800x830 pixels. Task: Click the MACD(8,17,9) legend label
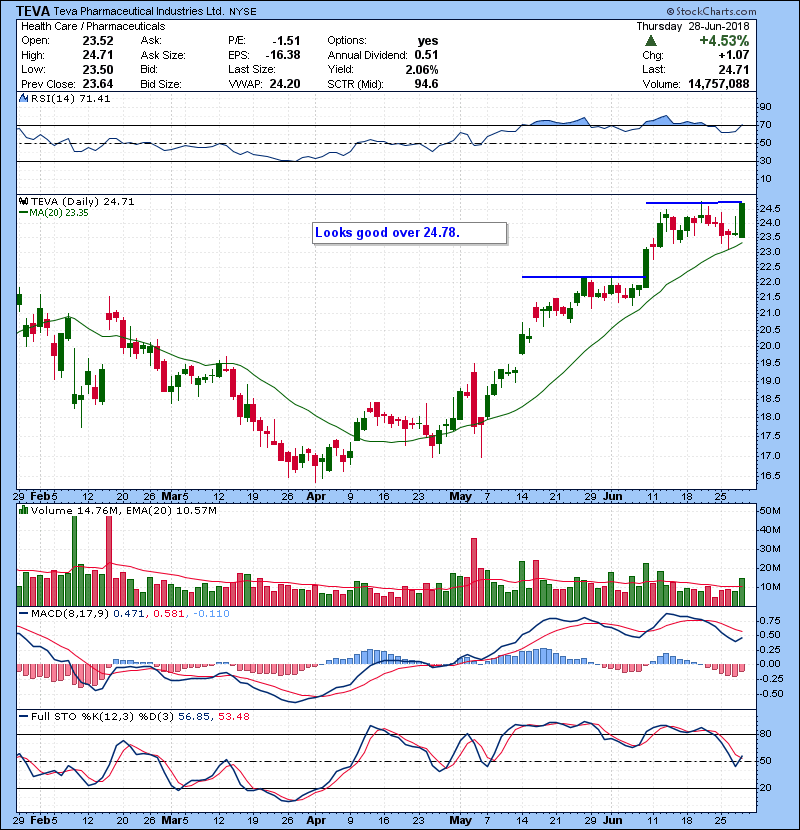(x=70, y=614)
